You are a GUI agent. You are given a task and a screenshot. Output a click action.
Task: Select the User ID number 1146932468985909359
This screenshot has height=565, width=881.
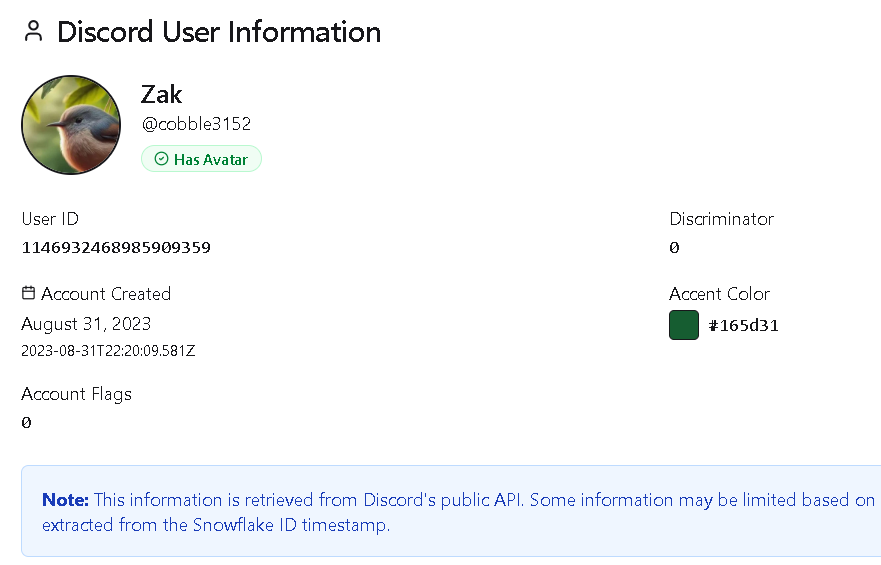(x=116, y=247)
